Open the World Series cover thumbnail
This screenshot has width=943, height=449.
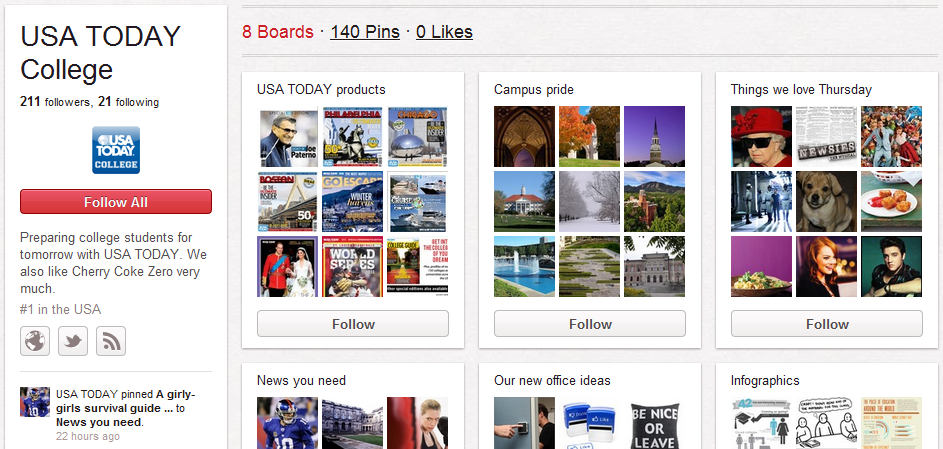(x=353, y=266)
